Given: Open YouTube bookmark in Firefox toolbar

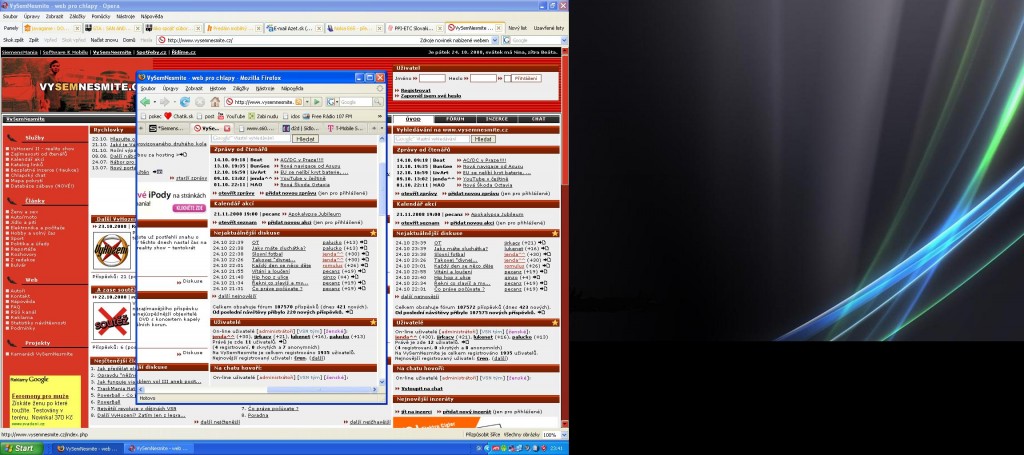Looking at the screenshot, I should coord(232,116).
